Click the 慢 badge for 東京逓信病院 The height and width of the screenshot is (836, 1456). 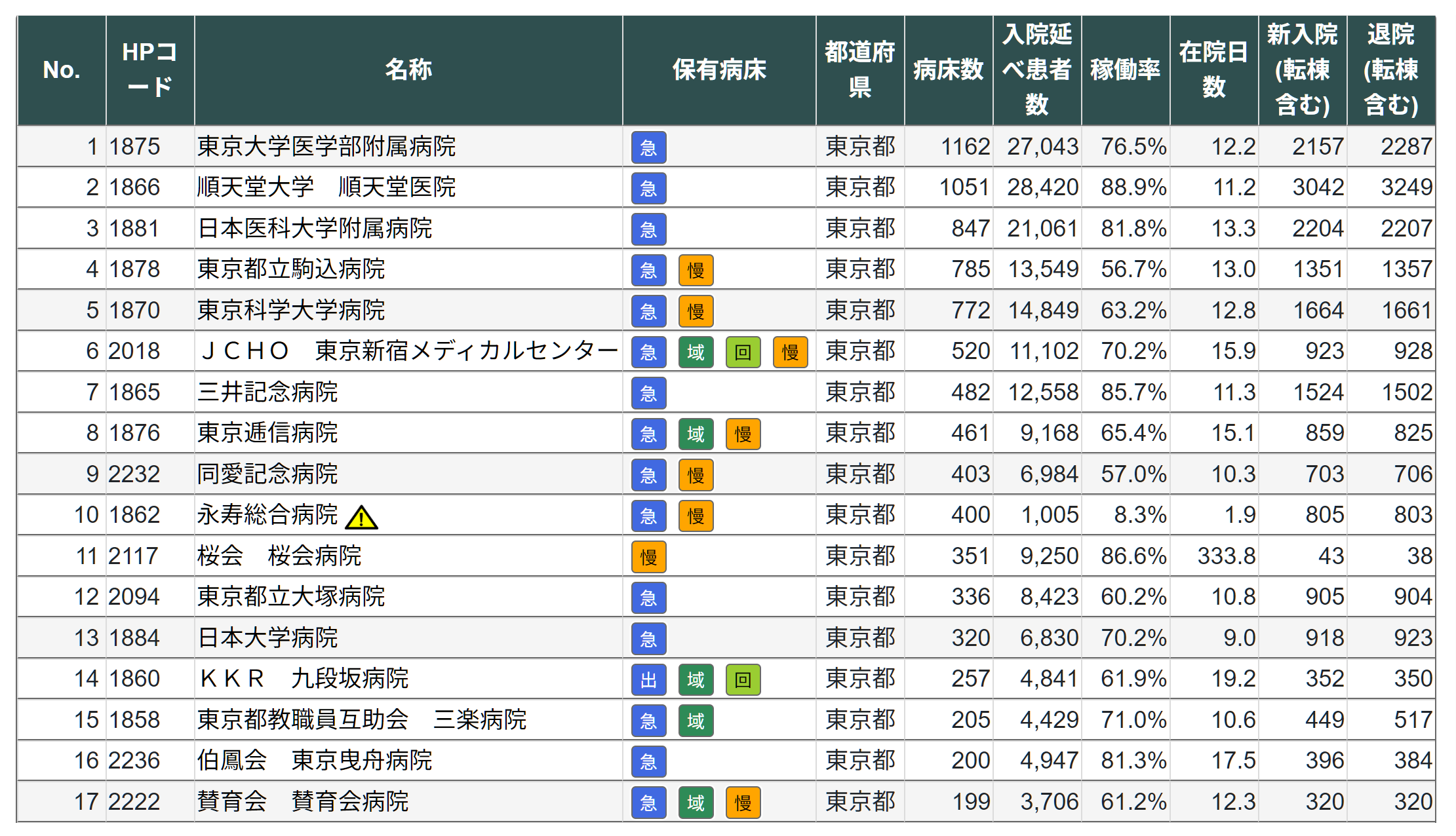click(743, 434)
